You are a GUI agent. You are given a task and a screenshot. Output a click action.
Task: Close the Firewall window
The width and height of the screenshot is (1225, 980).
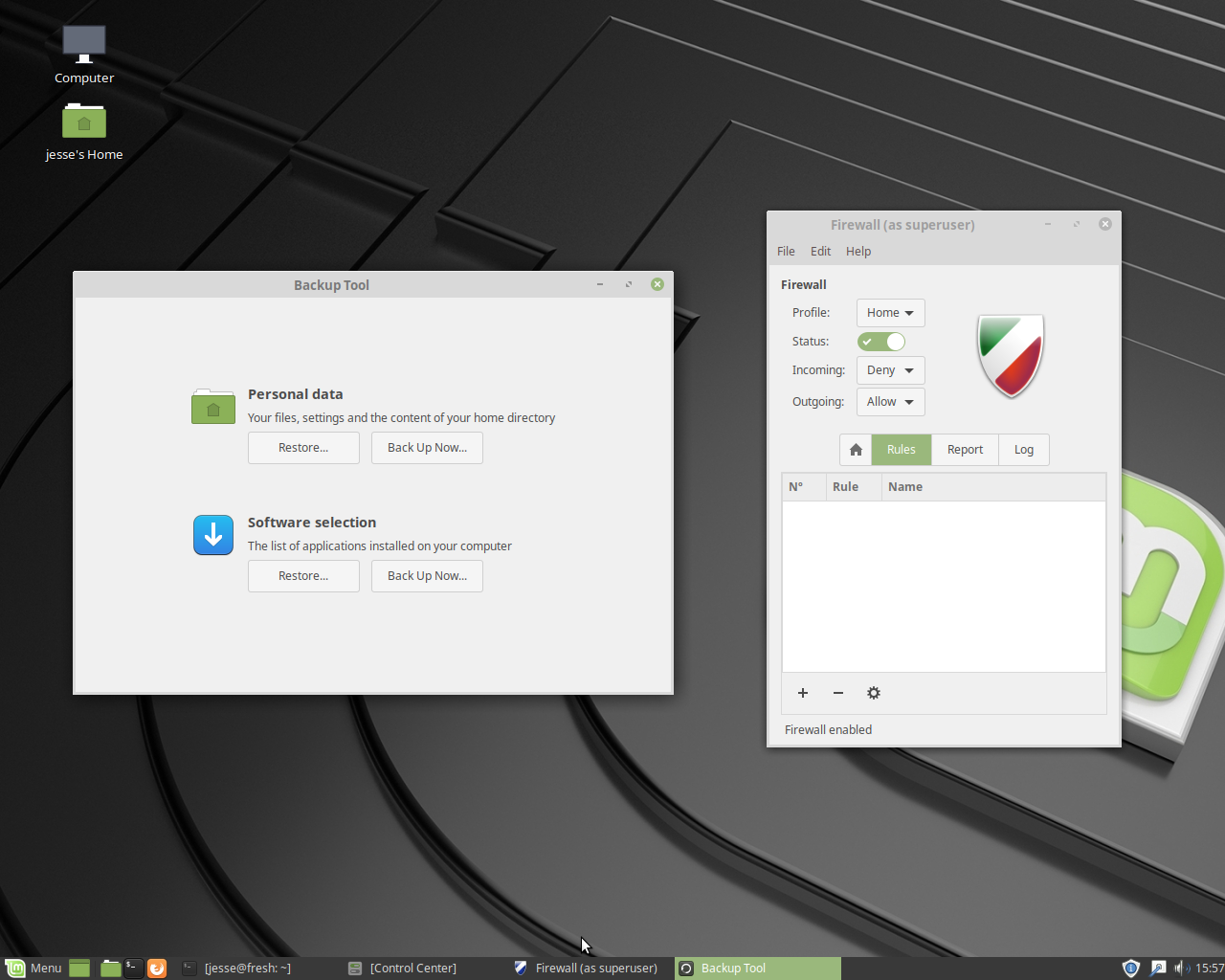tap(1105, 224)
